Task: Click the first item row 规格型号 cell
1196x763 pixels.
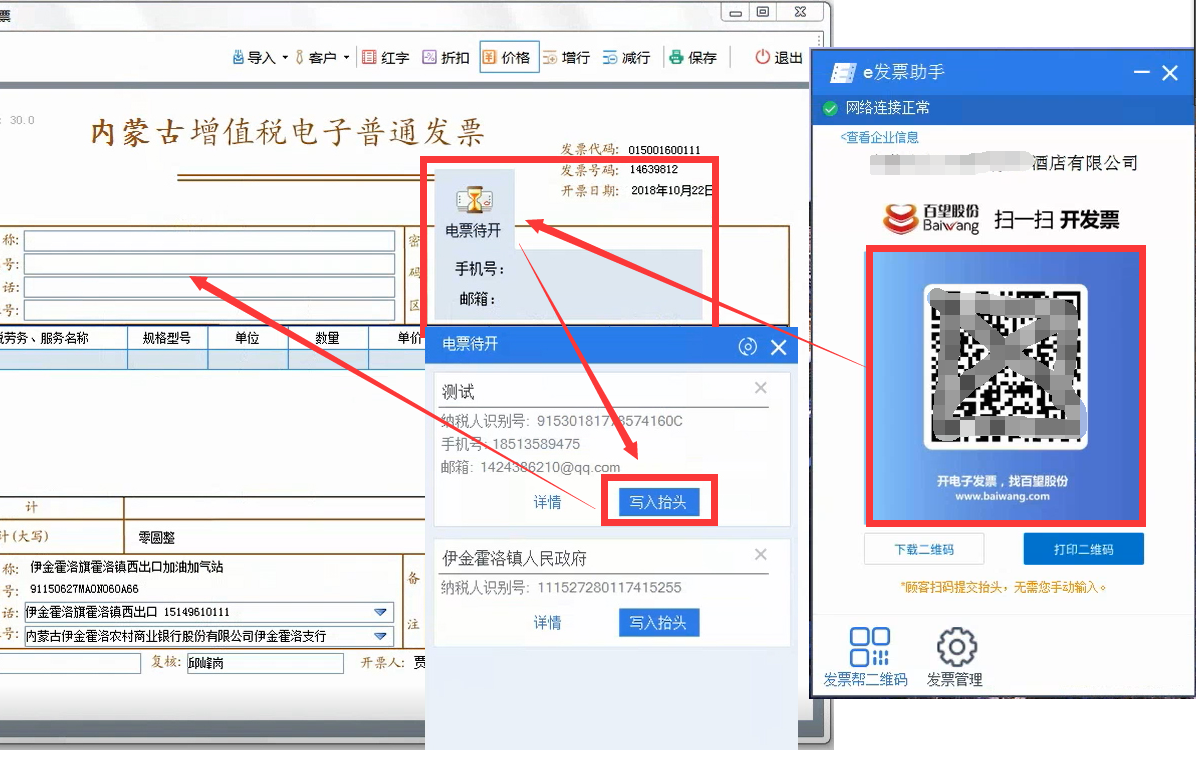Action: (x=166, y=359)
